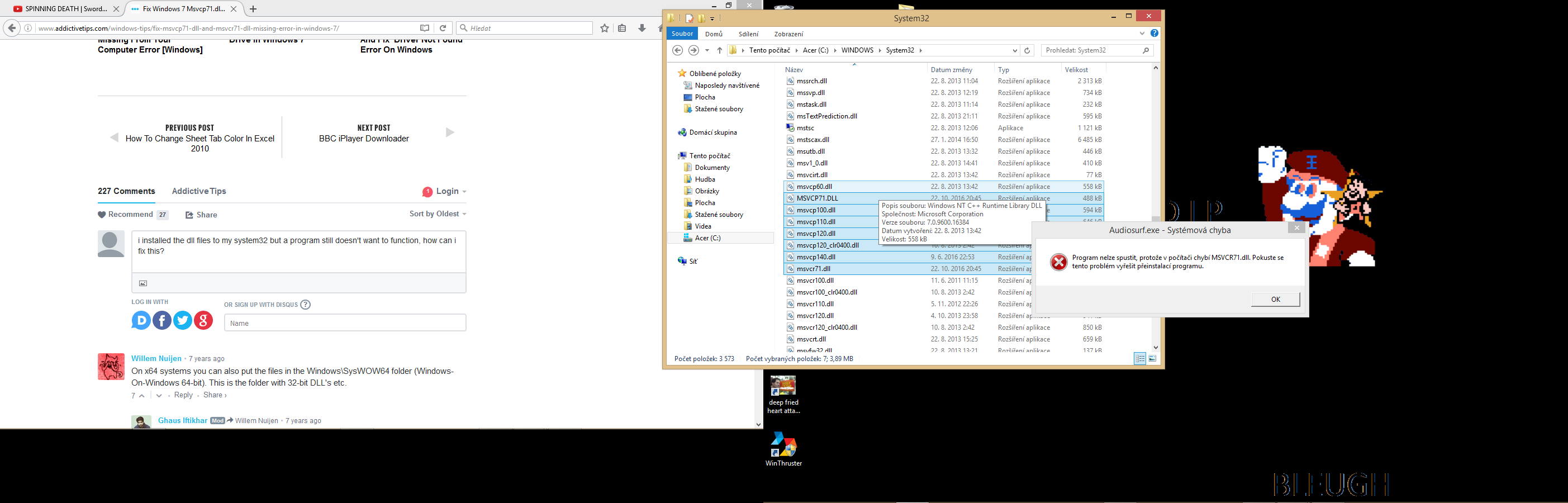The width and height of the screenshot is (1568, 503).
Task: Close the SPINNING DEATH YouTube tab
Action: [116, 9]
